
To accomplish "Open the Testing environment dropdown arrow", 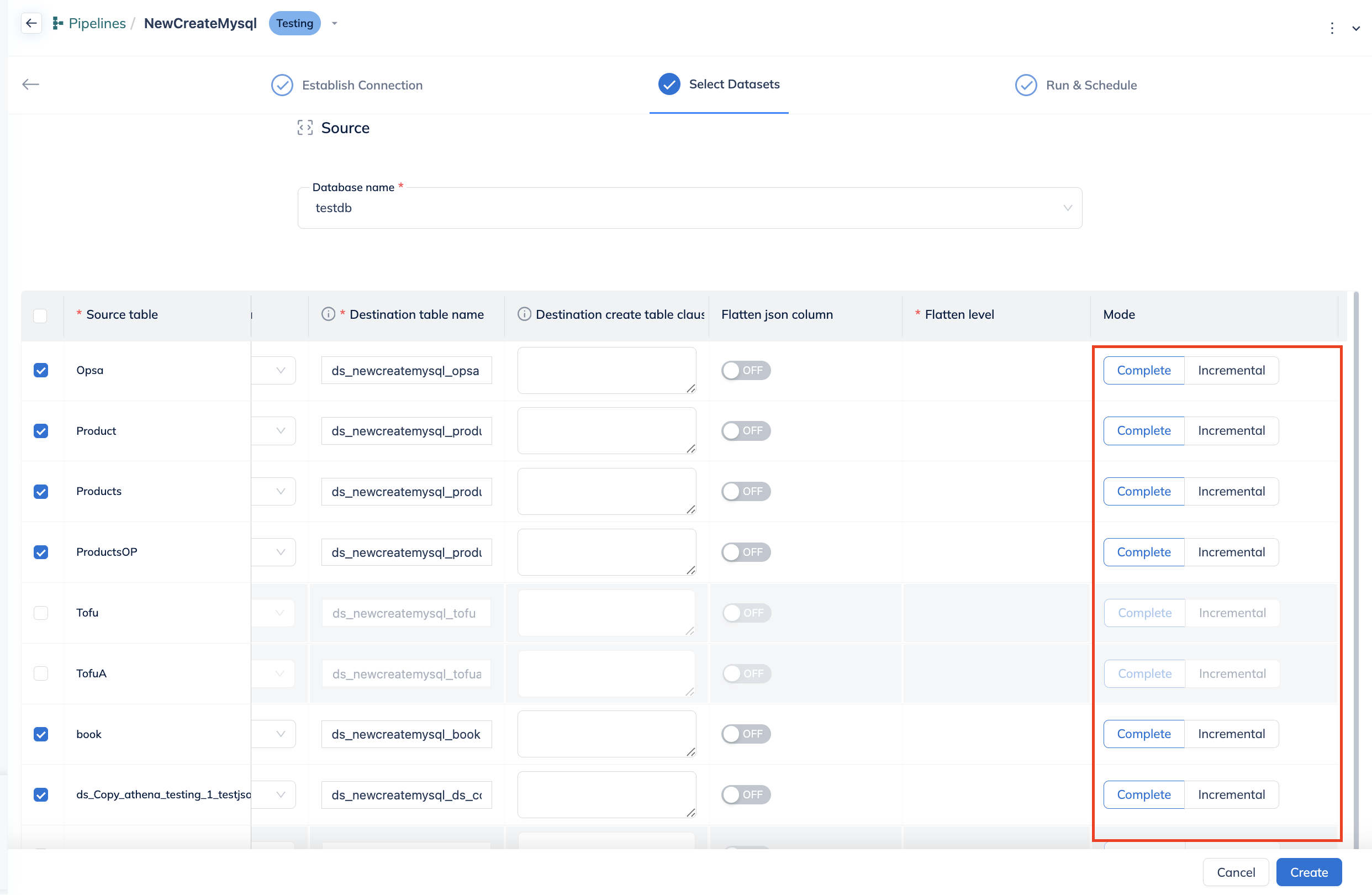I will [334, 24].
